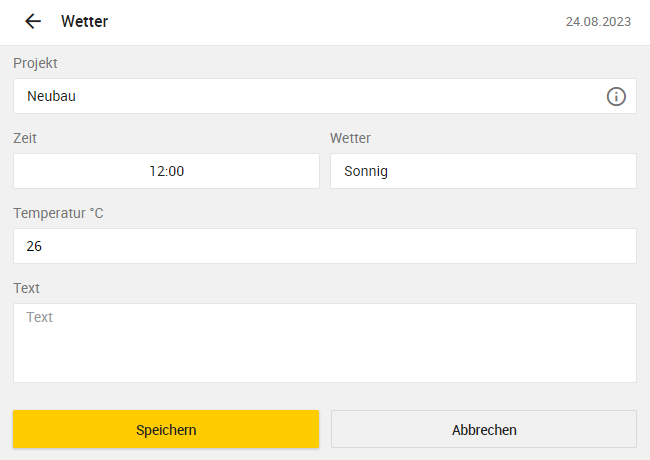This screenshot has width=650, height=460.
Task: Click the 26 temperature input field
Action: pyautogui.click(x=325, y=246)
